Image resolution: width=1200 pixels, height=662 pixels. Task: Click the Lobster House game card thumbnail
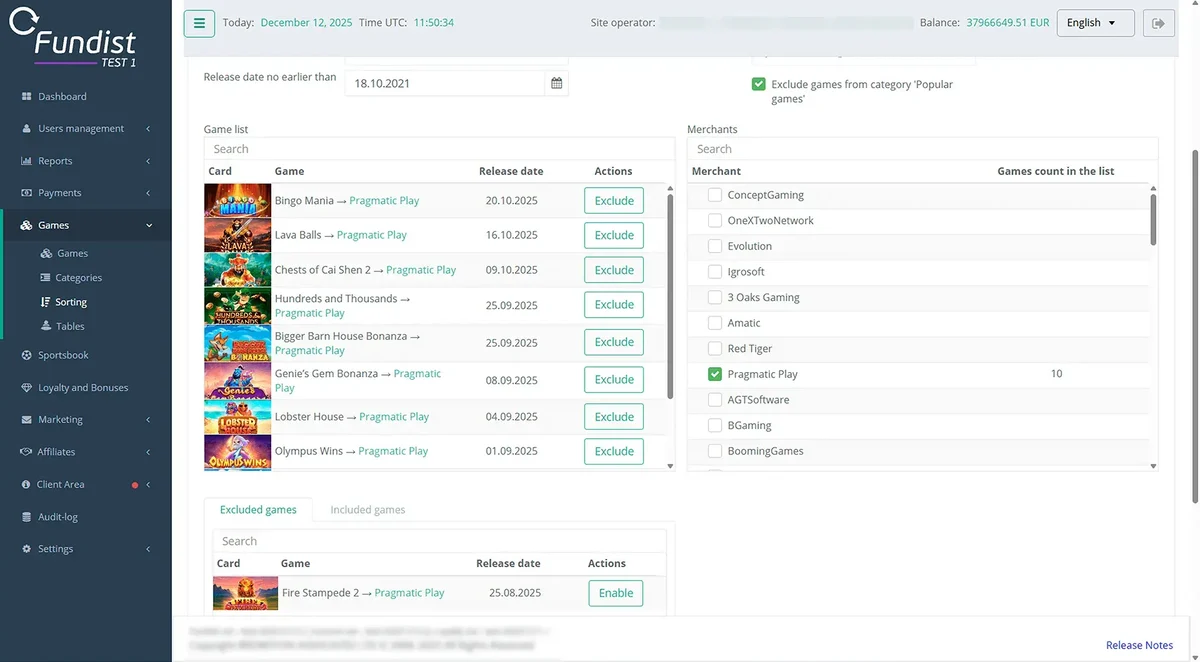(237, 417)
